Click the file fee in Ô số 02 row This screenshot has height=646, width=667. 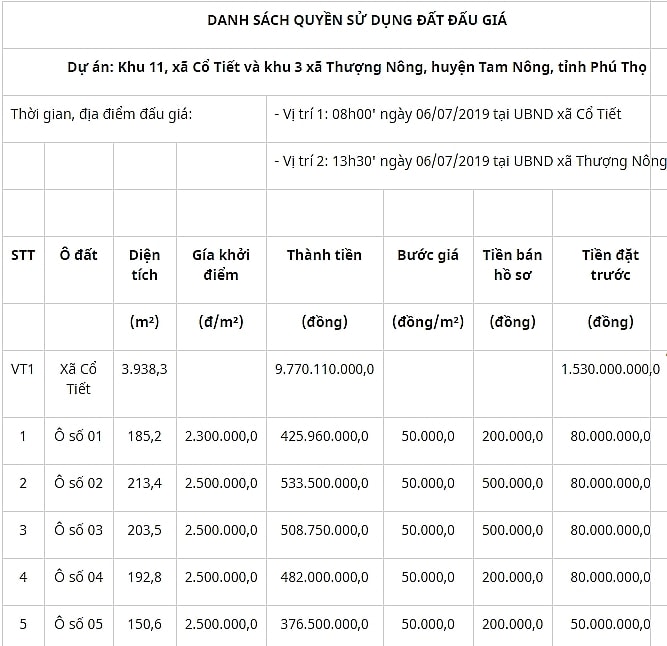coord(513,483)
